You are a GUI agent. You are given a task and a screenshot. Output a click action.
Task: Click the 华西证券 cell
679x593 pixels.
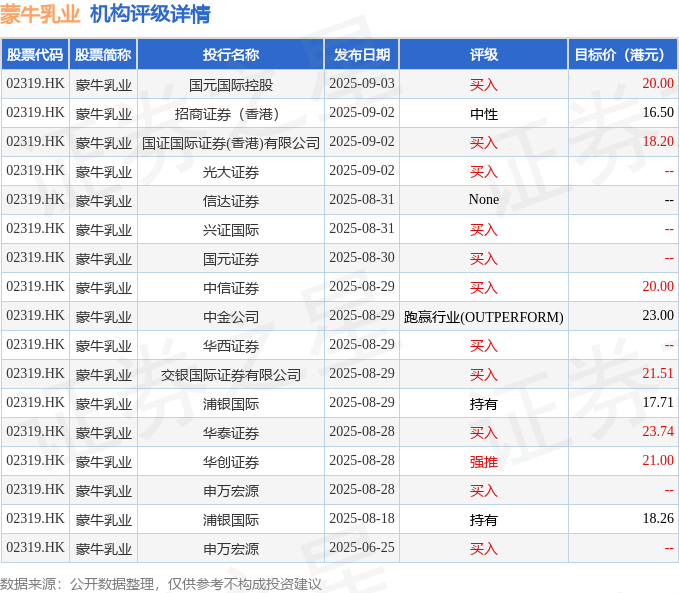231,346
